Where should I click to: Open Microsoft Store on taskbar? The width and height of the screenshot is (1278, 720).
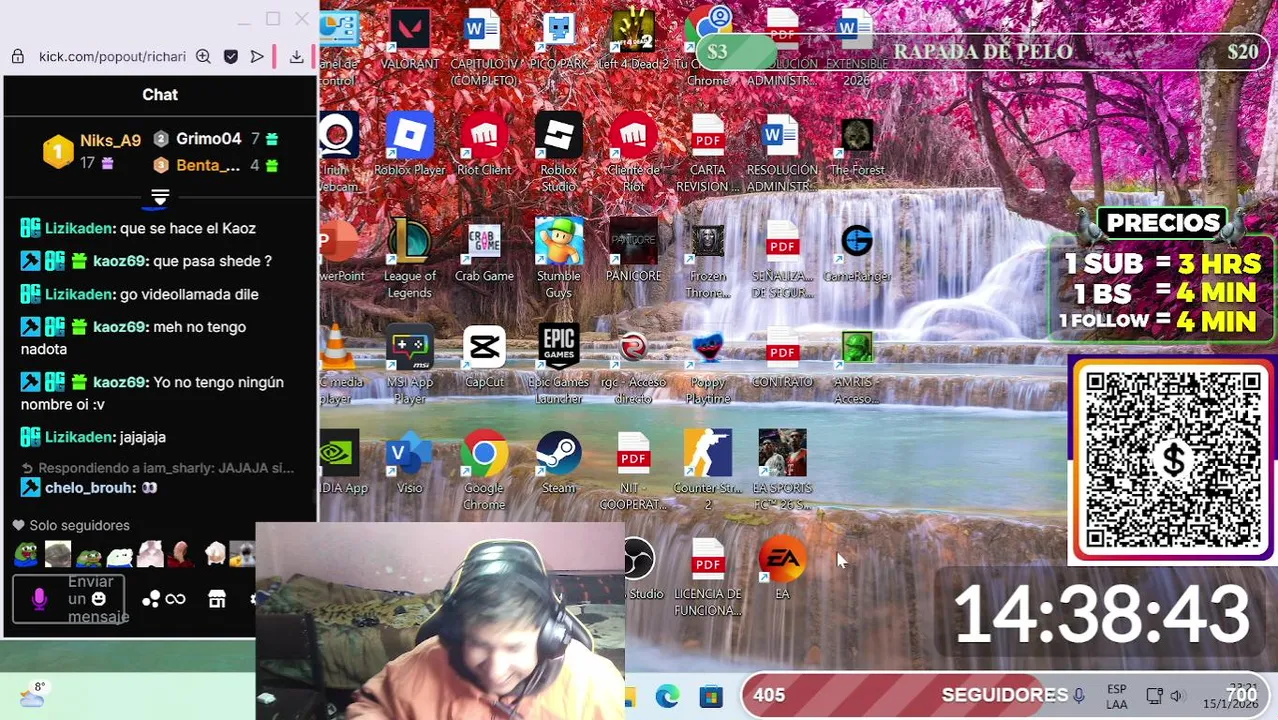pyautogui.click(x=711, y=696)
